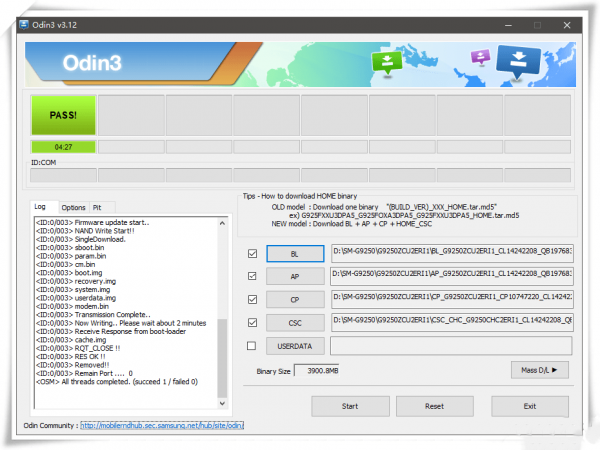Screen dimensions: 600x450
Task: Expand the Mass D/L option
Action: [x=540, y=370]
